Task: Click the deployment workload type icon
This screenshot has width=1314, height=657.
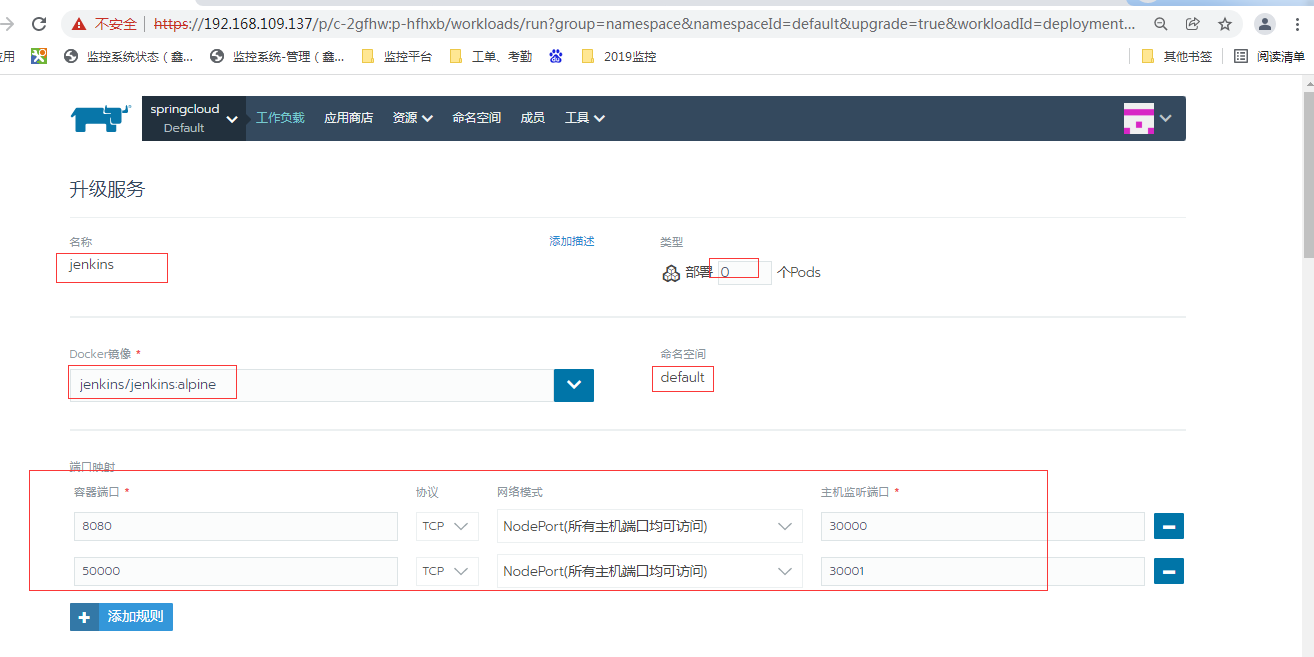Action: click(671, 273)
